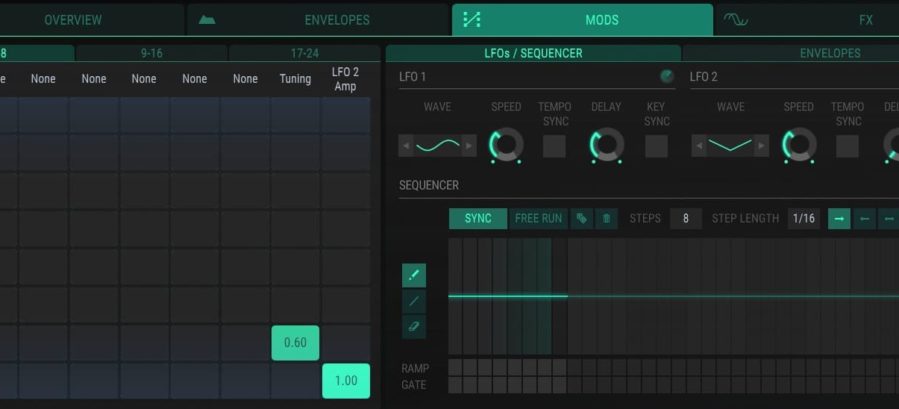Select the eraser tool in sequencer

414,327
